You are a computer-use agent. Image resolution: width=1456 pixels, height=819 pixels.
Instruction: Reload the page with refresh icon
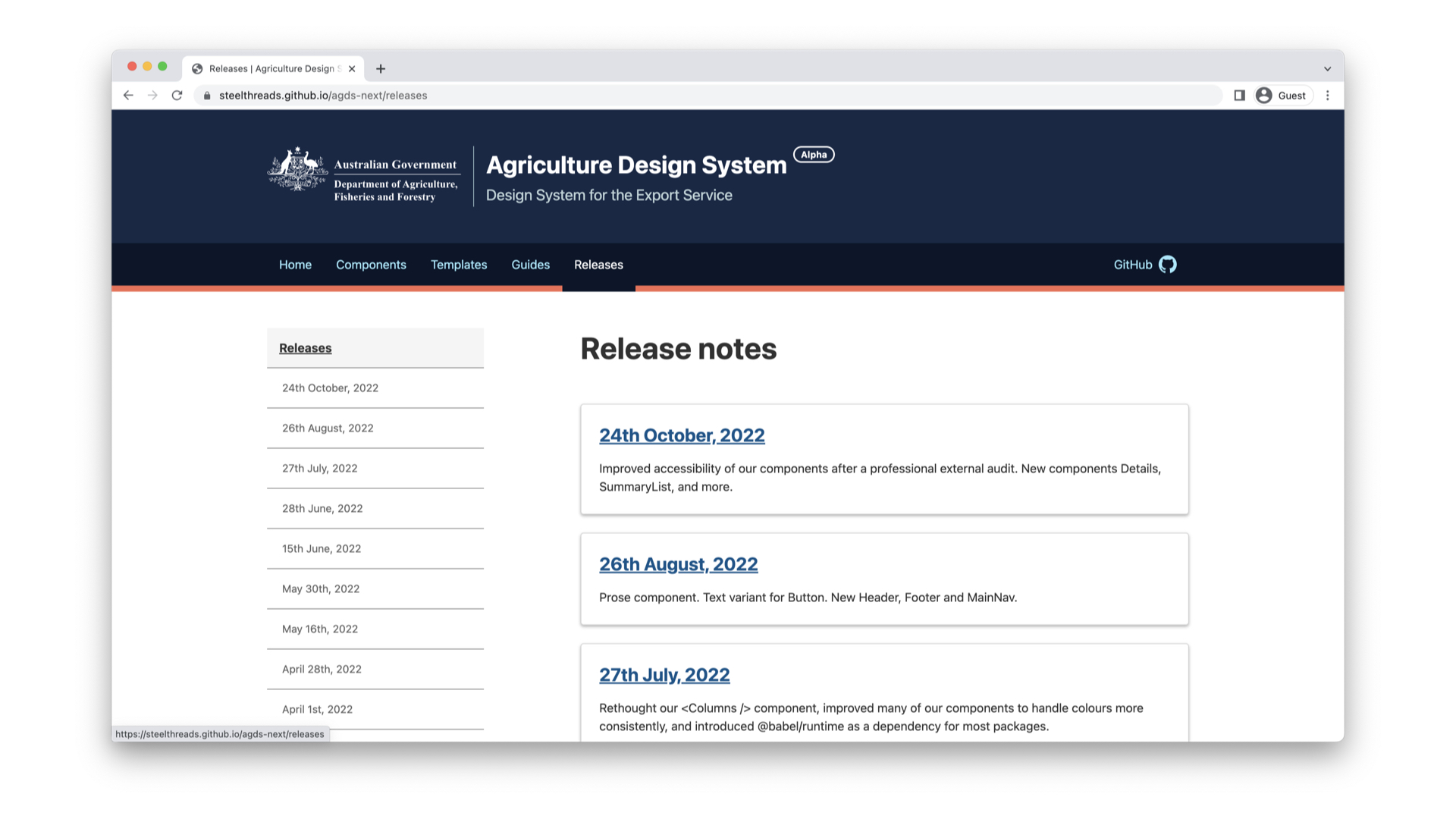coord(177,96)
